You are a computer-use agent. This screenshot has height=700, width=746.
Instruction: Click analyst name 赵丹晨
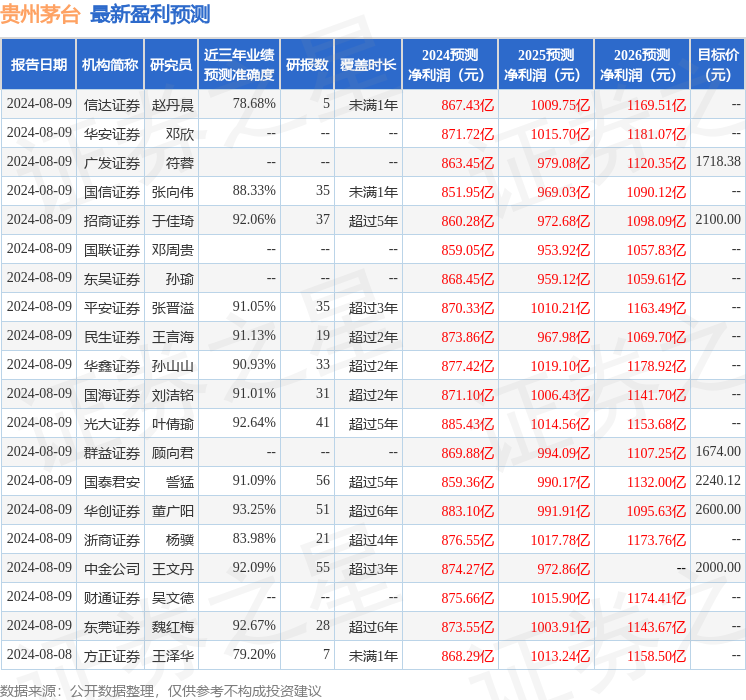point(173,105)
